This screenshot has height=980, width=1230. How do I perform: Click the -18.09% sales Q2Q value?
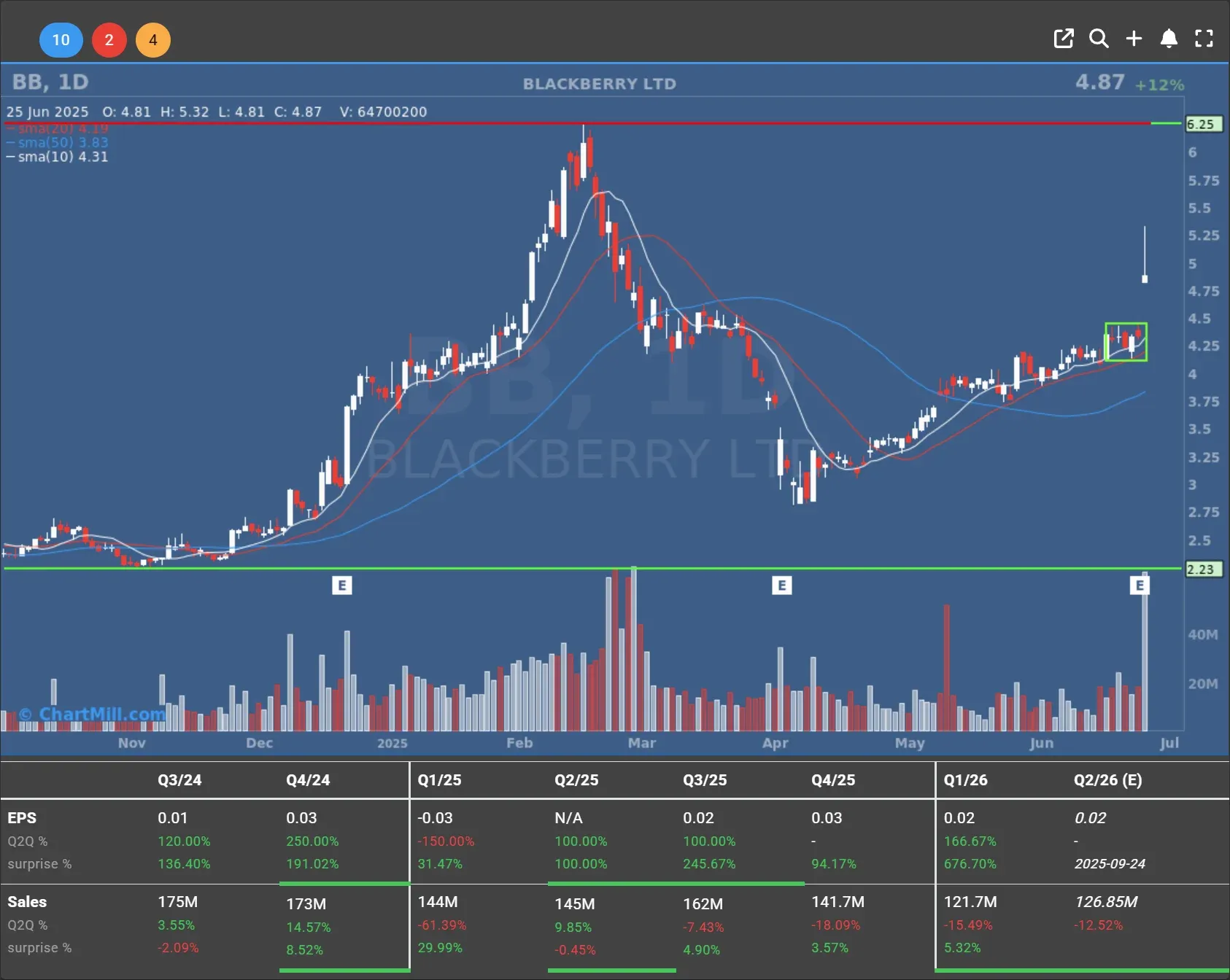[836, 925]
